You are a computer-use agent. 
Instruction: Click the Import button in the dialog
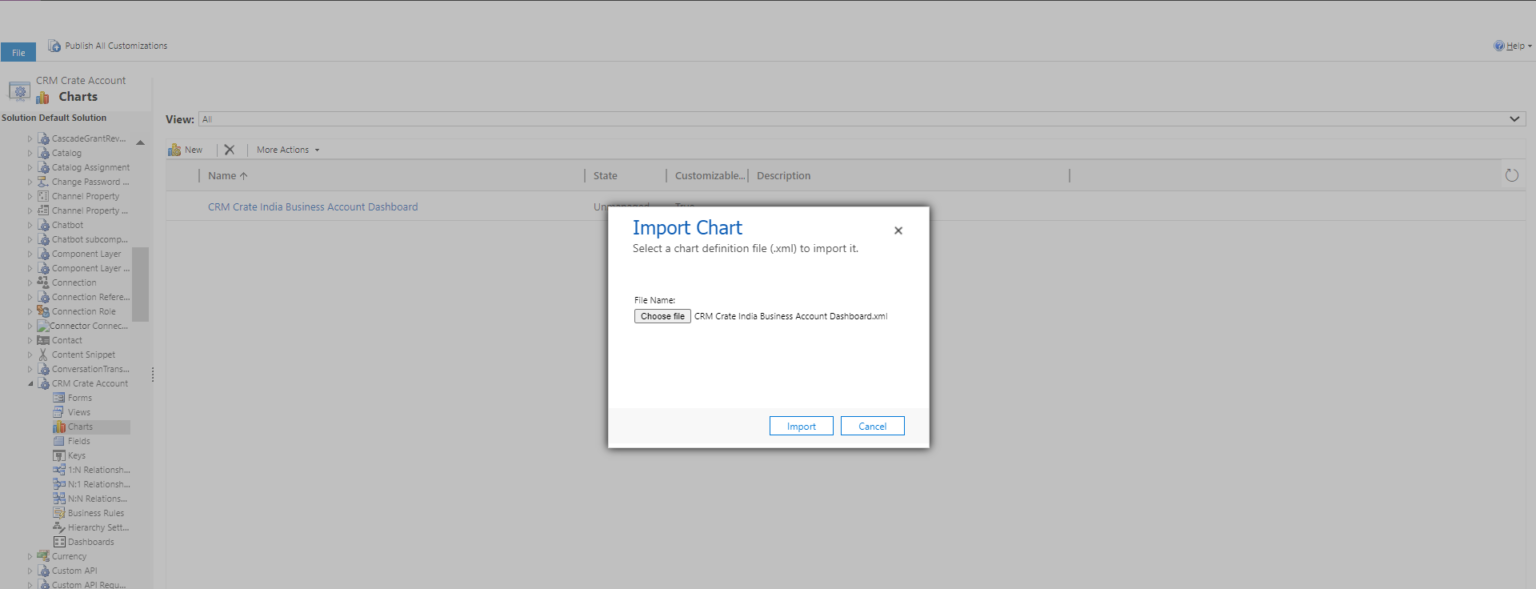800,425
